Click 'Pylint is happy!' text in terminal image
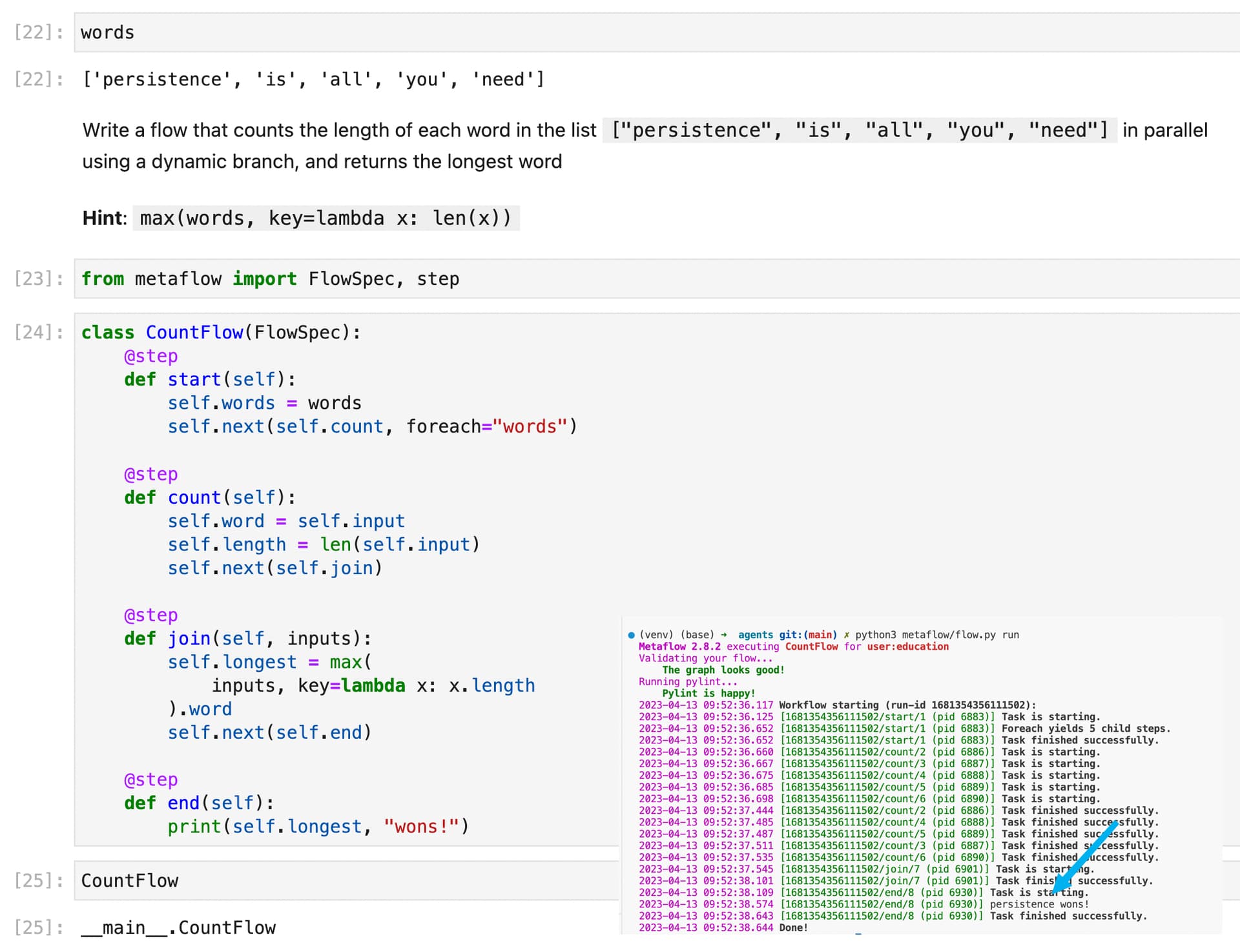The image size is (1240, 952). point(708,693)
